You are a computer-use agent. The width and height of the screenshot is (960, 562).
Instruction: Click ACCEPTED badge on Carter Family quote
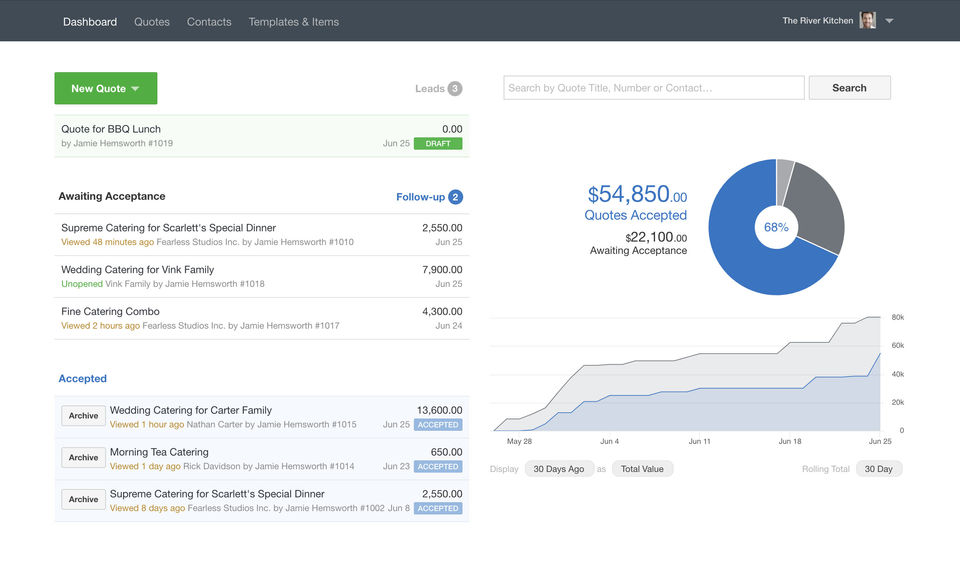pyautogui.click(x=438, y=425)
